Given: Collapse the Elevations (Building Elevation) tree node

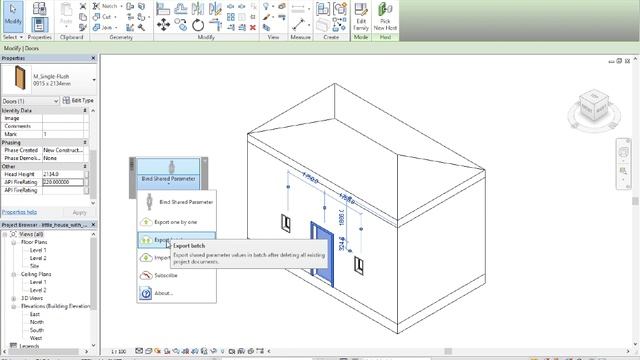Looking at the screenshot, I should [13, 306].
